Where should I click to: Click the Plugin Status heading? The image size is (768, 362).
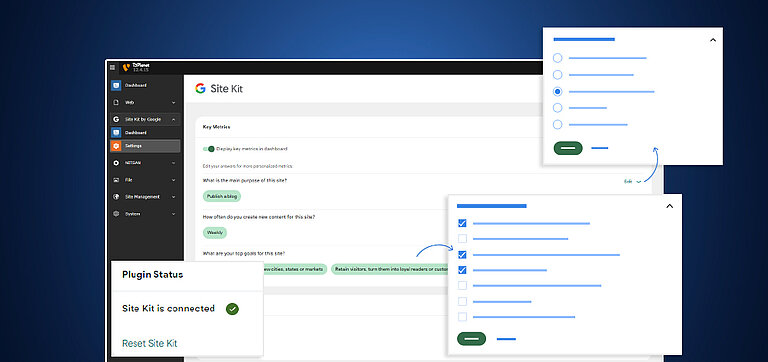[152, 275]
